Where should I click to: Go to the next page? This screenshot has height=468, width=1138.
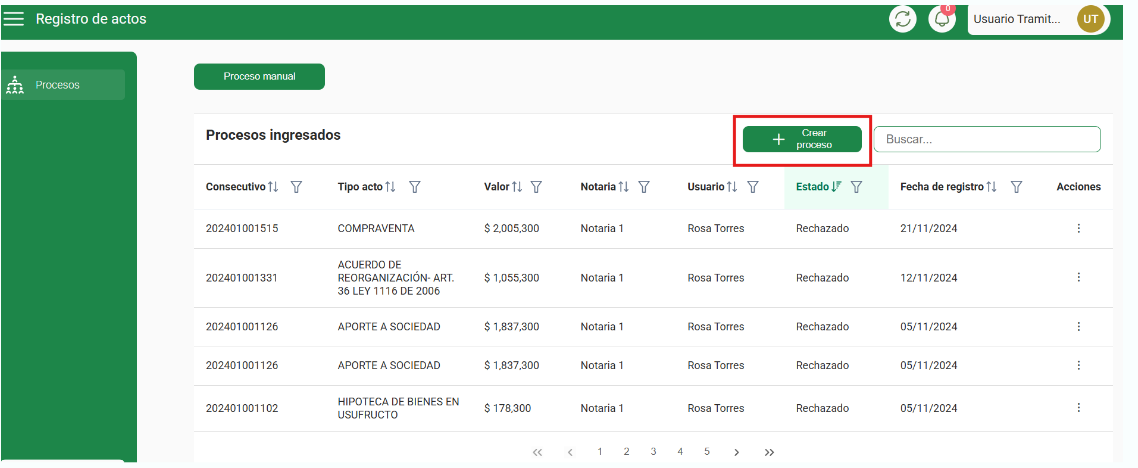pos(737,452)
